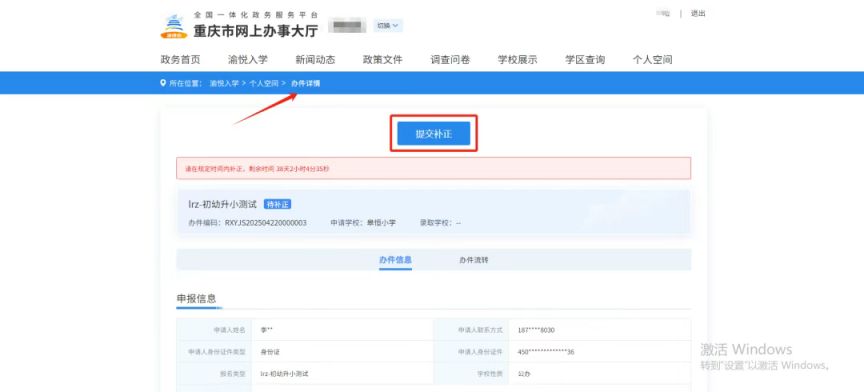Go to the 渝悦入学 navigation item
Viewport: 864px width, 392px height.
(248, 60)
